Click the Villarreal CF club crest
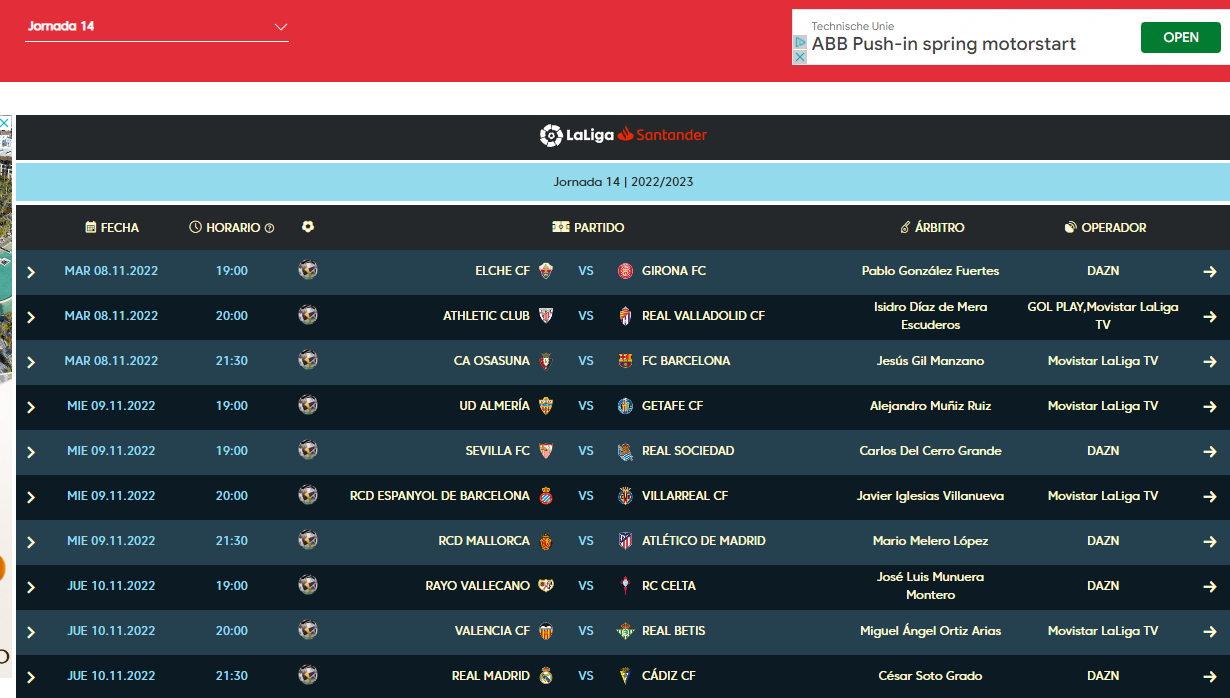Viewport: 1230px width, 698px height. (x=626, y=496)
